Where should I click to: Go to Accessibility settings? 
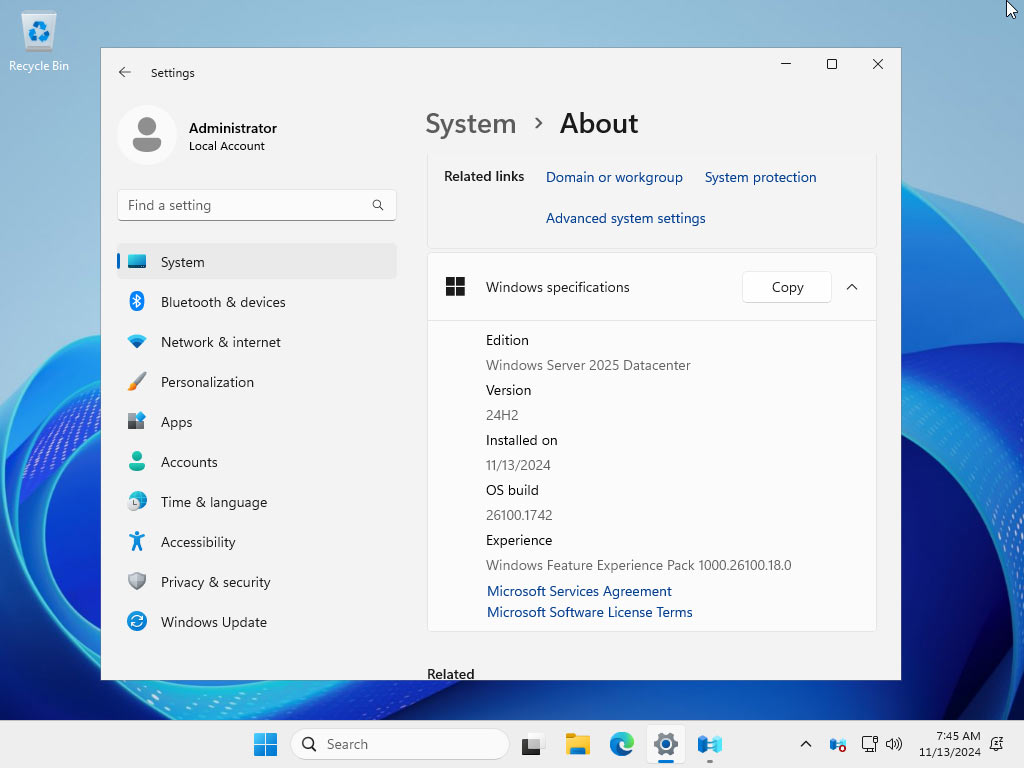[x=257, y=541]
